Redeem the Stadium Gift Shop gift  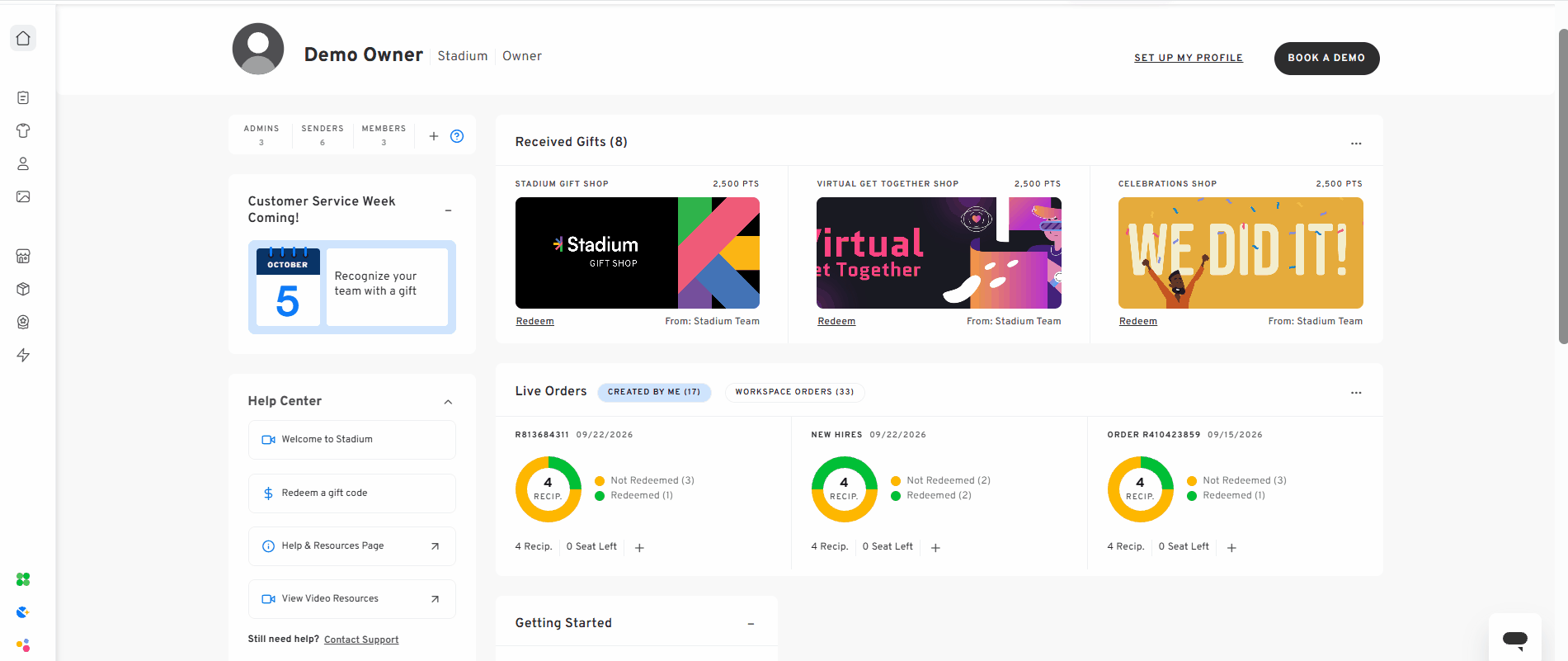tap(534, 321)
